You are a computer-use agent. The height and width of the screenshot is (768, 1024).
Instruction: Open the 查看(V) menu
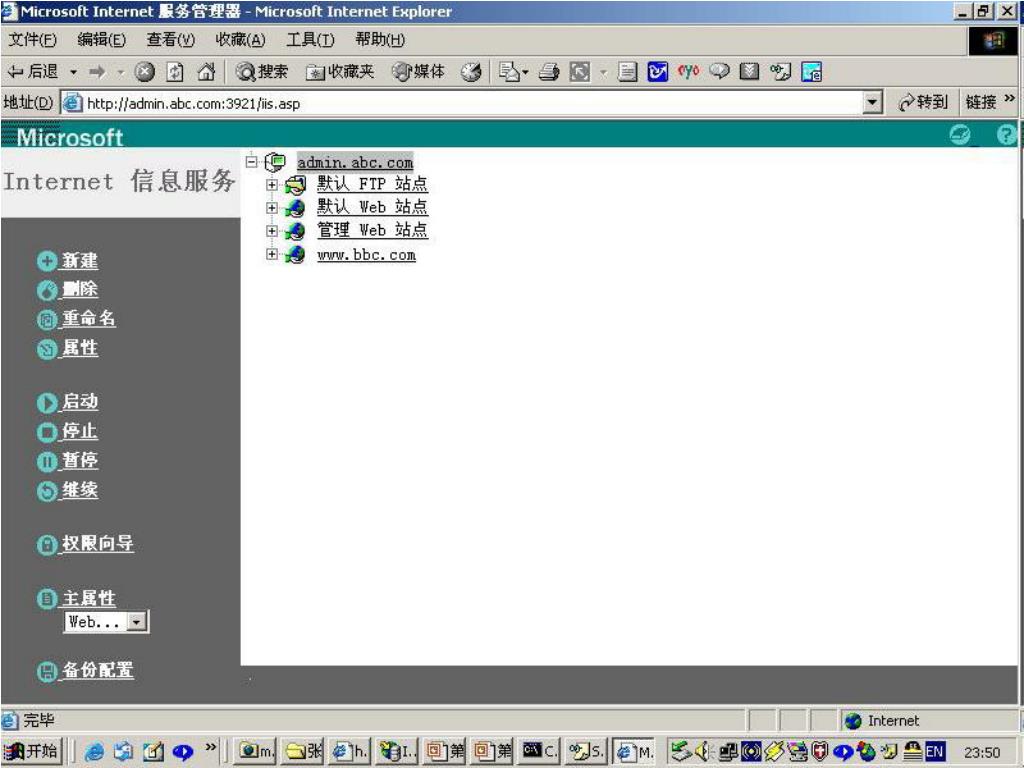click(170, 40)
